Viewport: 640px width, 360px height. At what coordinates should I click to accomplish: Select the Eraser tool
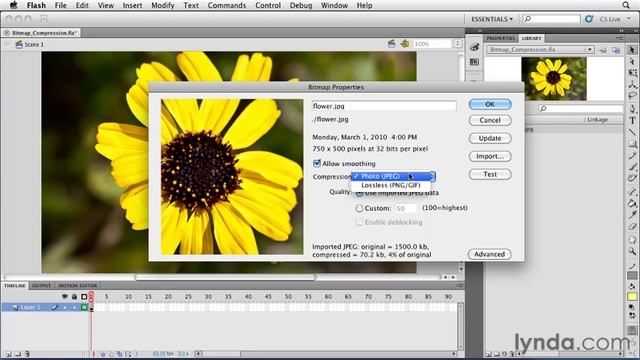pos(632,226)
